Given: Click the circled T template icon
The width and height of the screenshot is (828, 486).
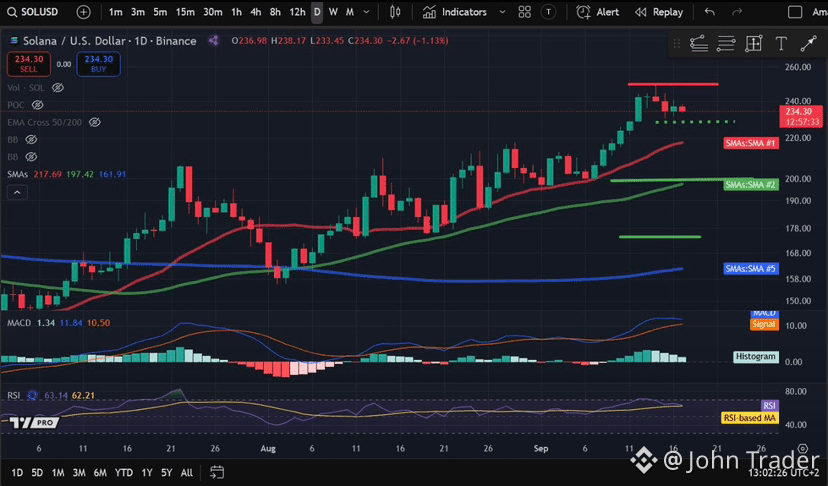Looking at the screenshot, I should tap(549, 12).
